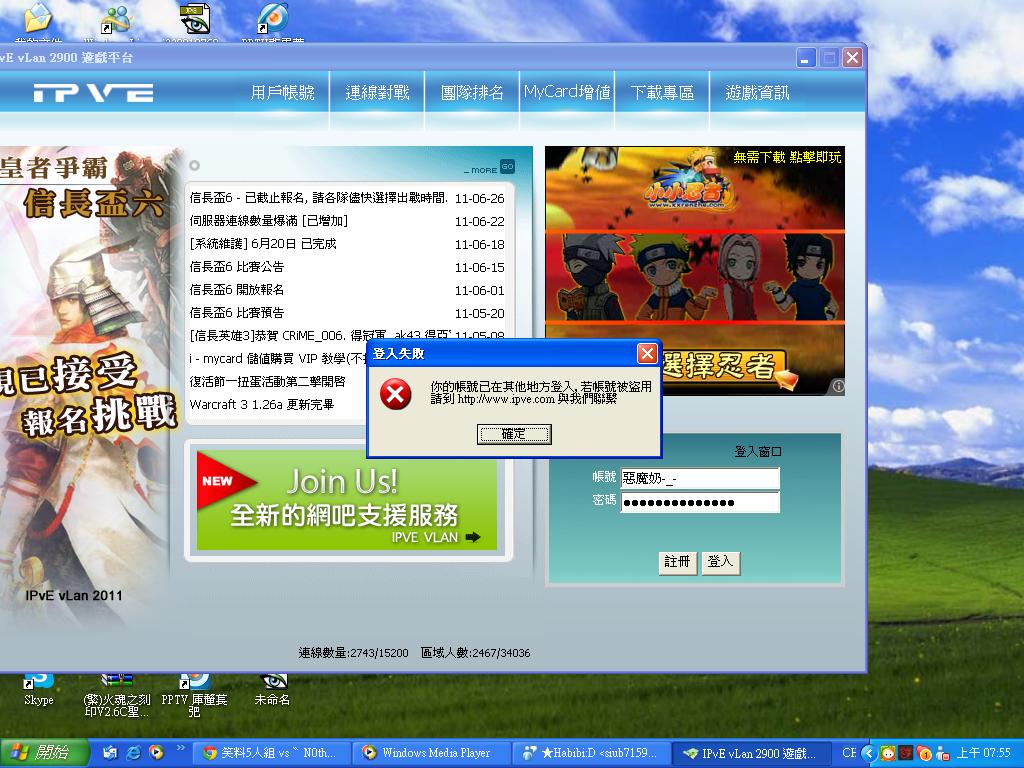The image size is (1024, 768).
Task: Click the 登入 login button
Action: pyautogui.click(x=720, y=562)
